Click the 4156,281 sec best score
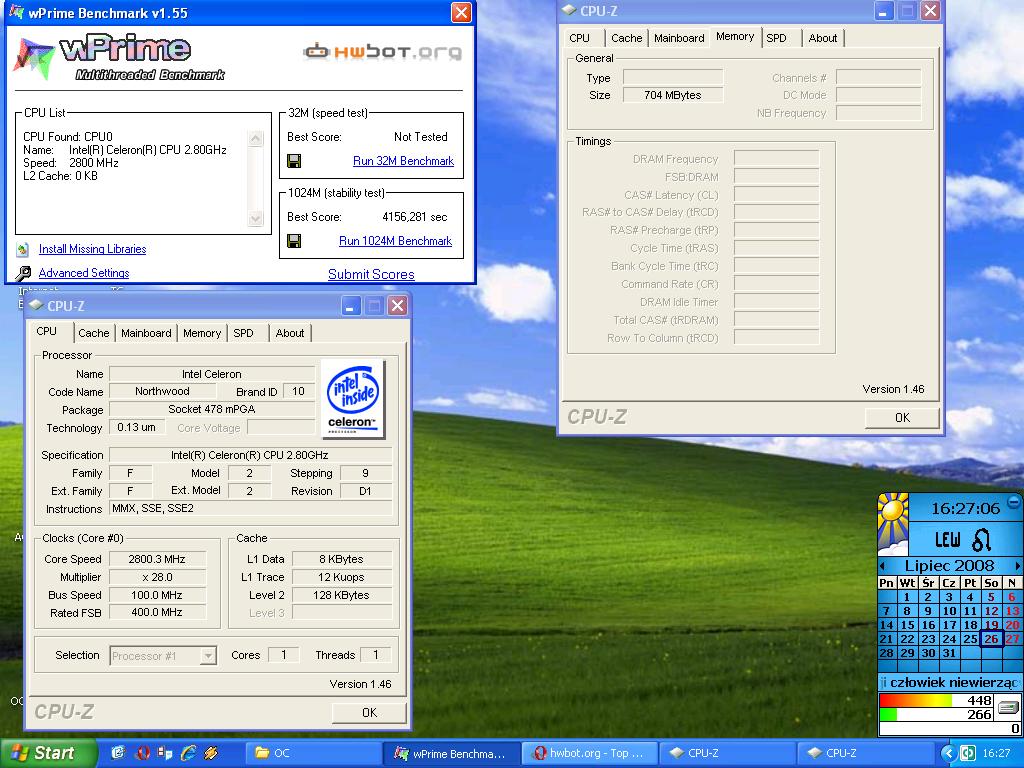Screen dimensions: 1024x768 (415, 217)
